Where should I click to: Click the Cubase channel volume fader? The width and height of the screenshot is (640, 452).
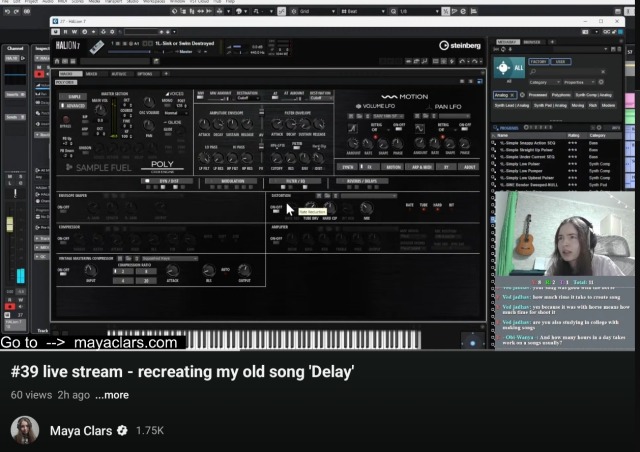[9, 224]
